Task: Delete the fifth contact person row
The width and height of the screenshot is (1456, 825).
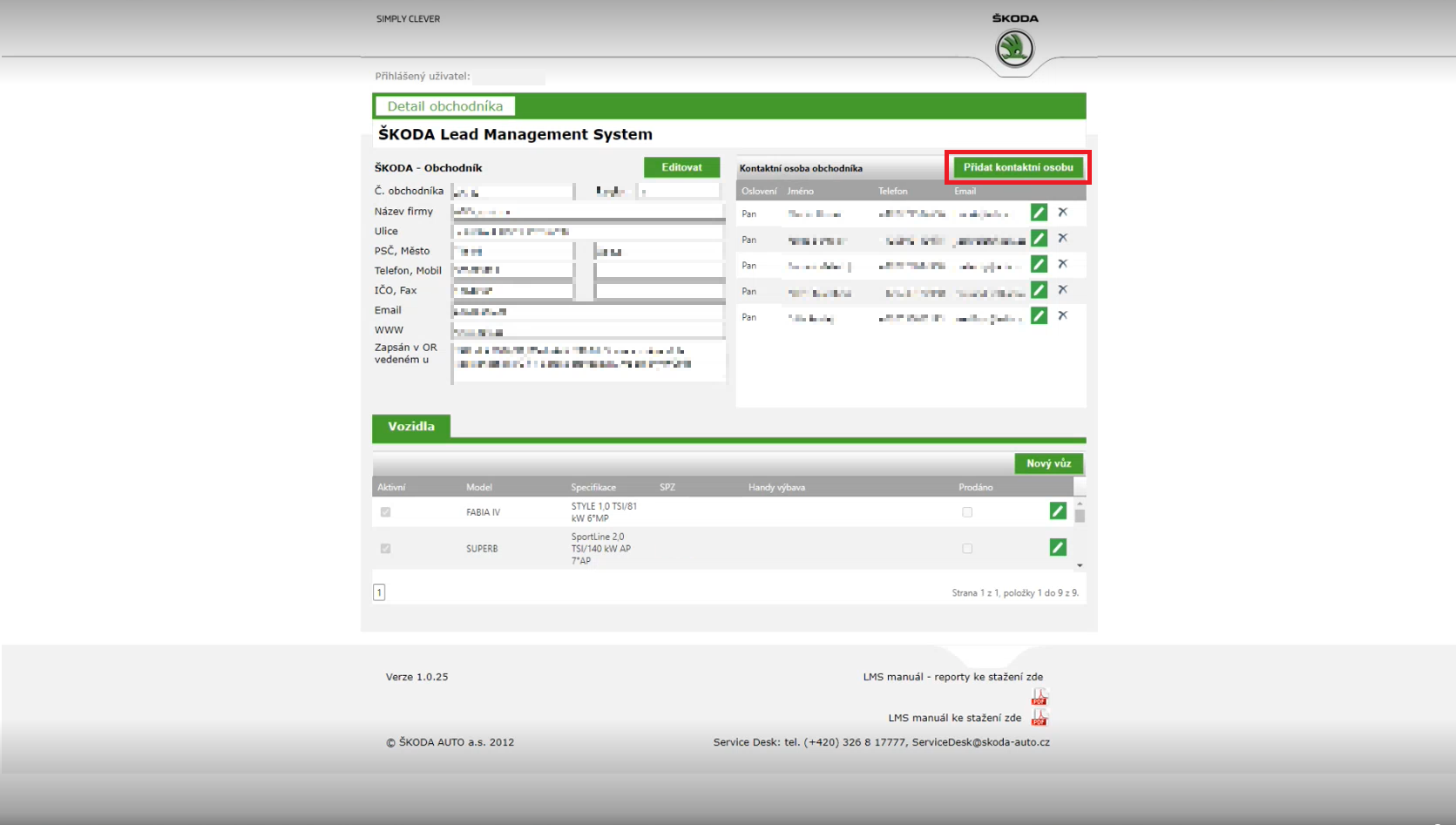Action: [x=1062, y=315]
